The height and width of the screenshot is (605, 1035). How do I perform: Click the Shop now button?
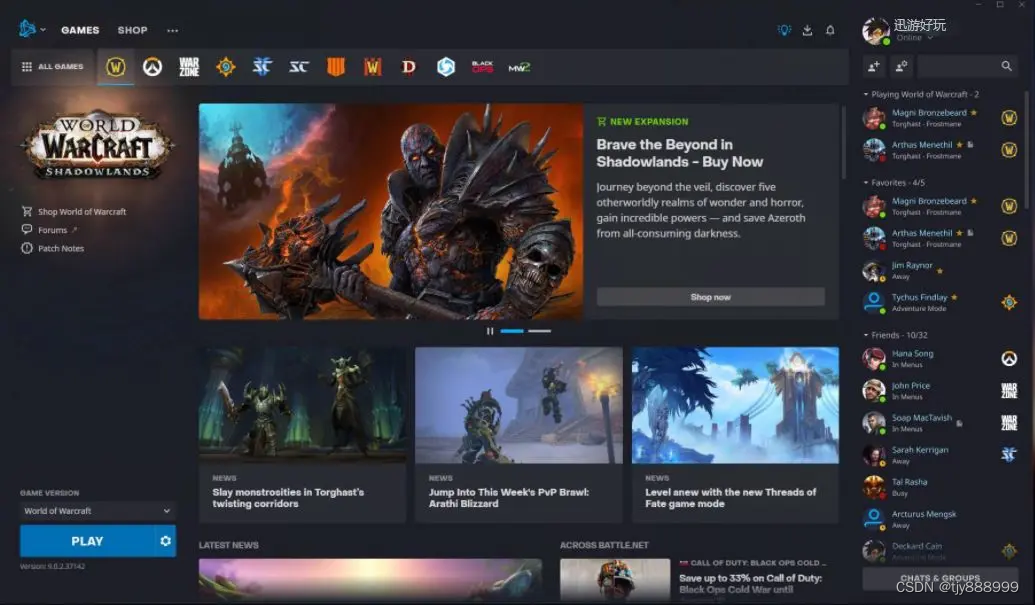pyautogui.click(x=710, y=297)
